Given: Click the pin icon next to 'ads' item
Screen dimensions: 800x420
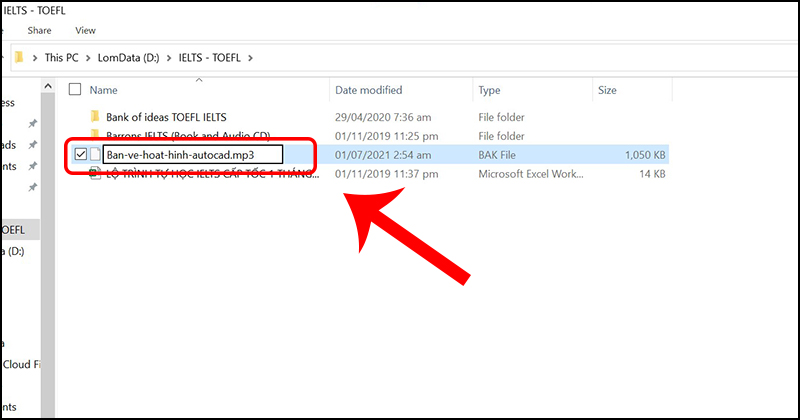Looking at the screenshot, I should tap(33, 145).
